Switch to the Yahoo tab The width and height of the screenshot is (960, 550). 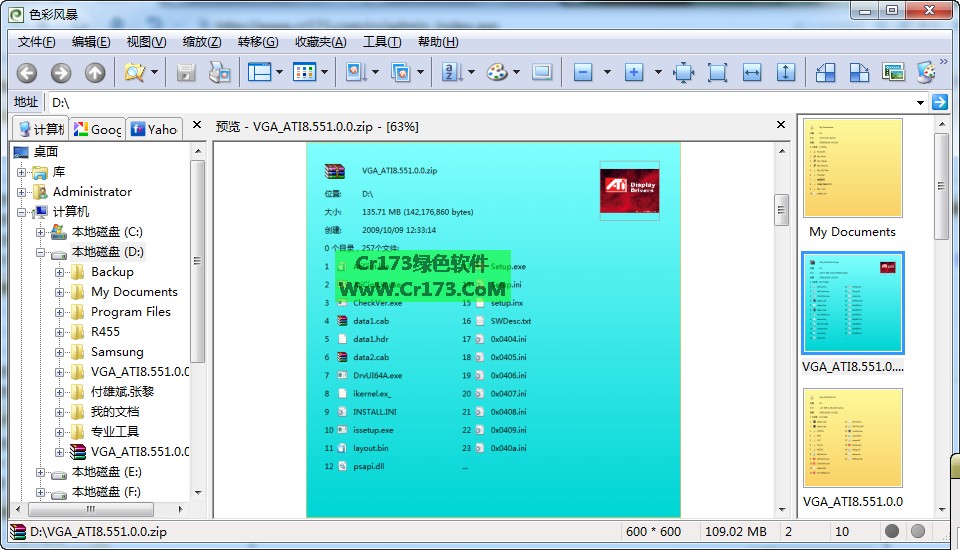pyautogui.click(x=154, y=129)
